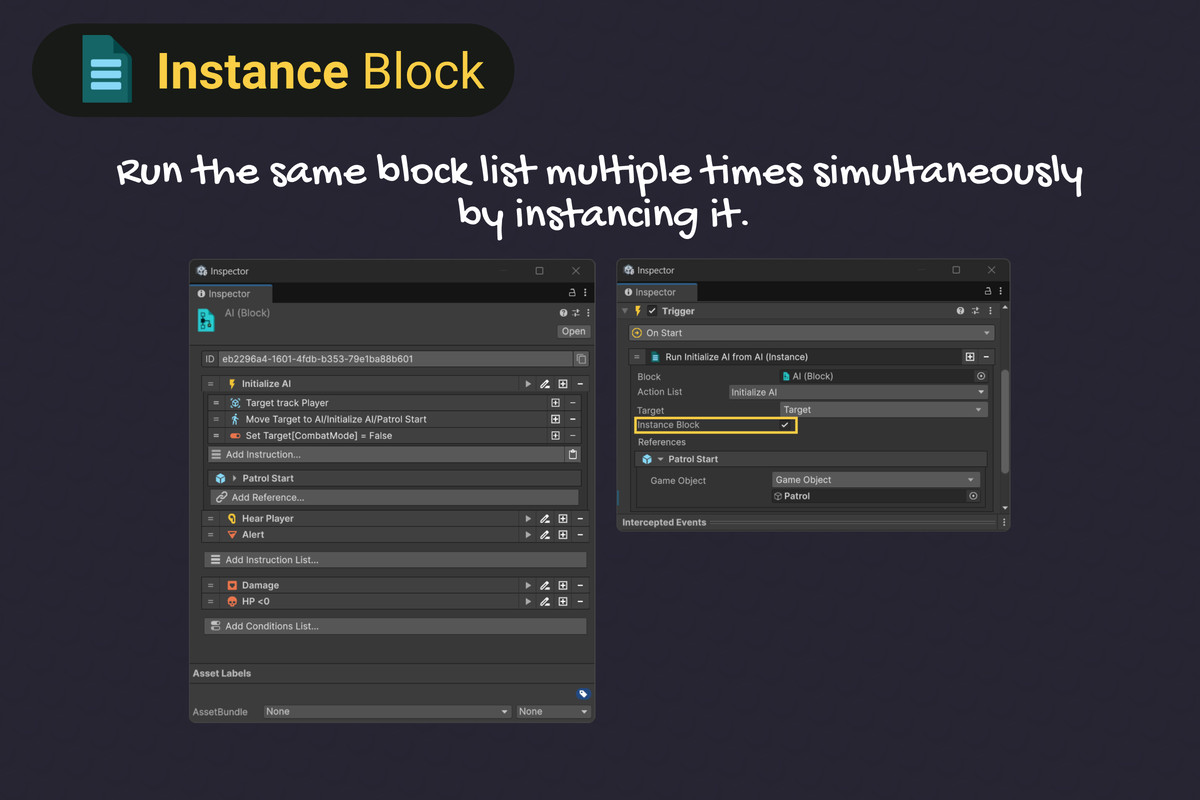
Task: Duplicate the Alert instruction list
Action: click(x=563, y=535)
